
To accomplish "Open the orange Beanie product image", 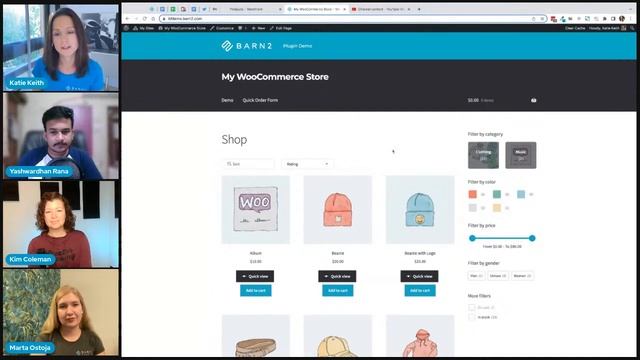I will tap(338, 210).
